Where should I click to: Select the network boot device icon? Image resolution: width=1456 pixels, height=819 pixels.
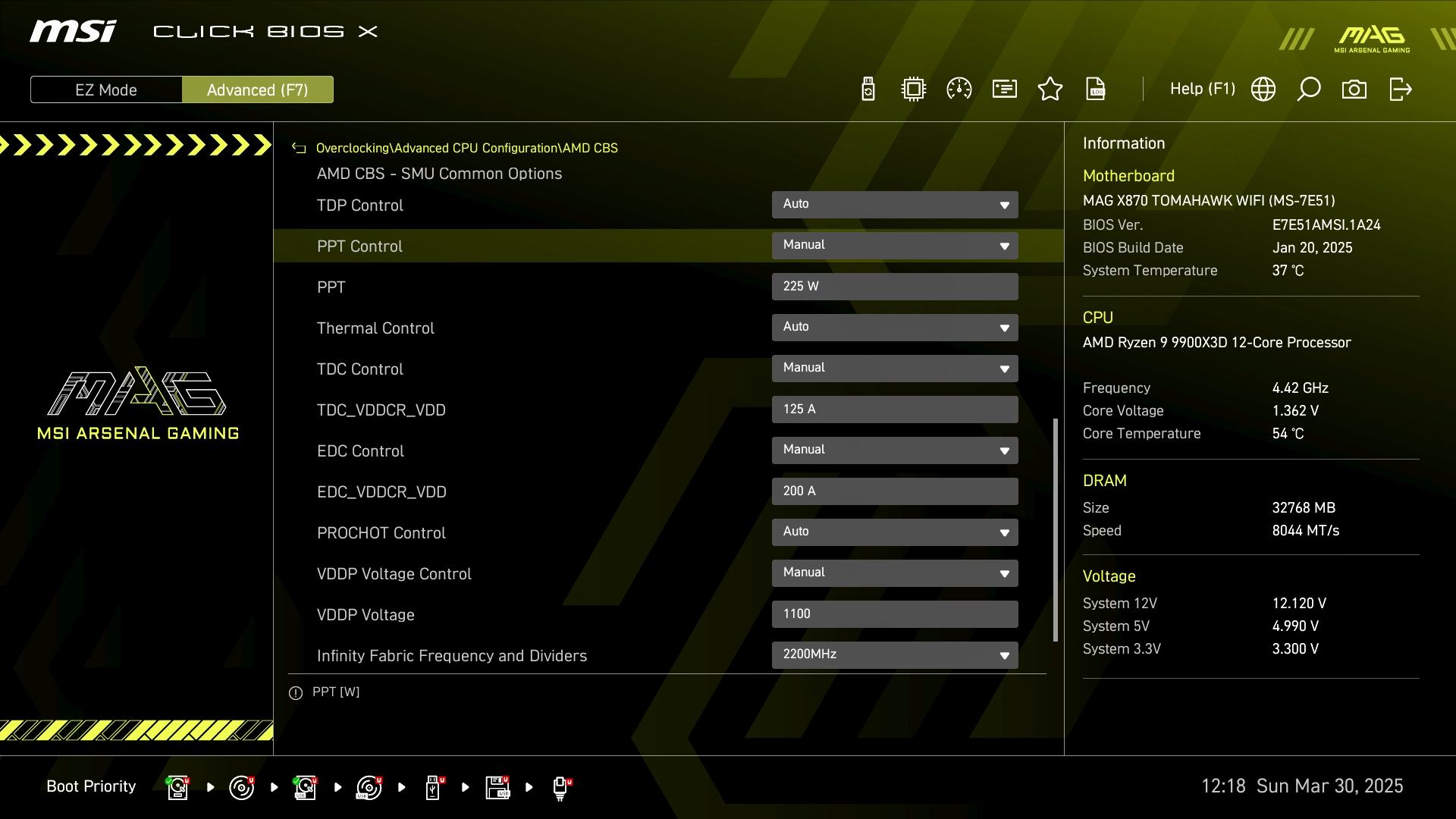[x=560, y=787]
